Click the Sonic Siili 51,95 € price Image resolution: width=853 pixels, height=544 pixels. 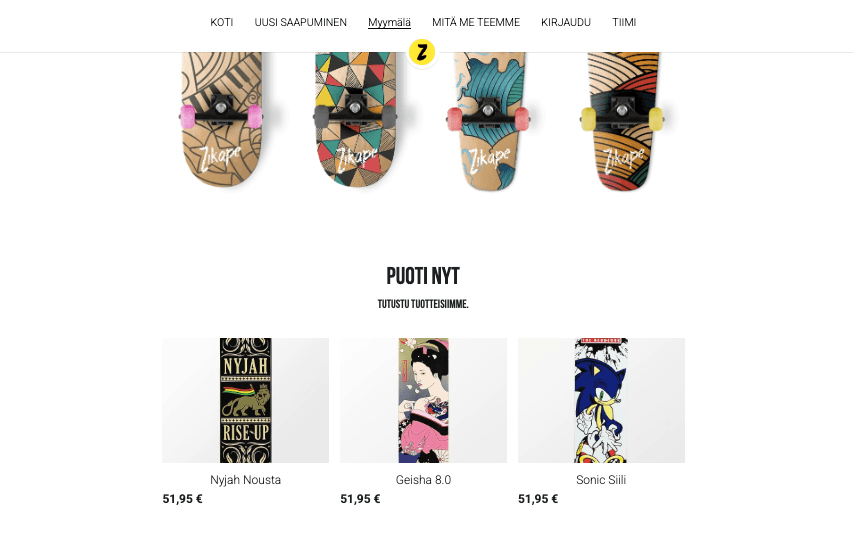coord(538,499)
